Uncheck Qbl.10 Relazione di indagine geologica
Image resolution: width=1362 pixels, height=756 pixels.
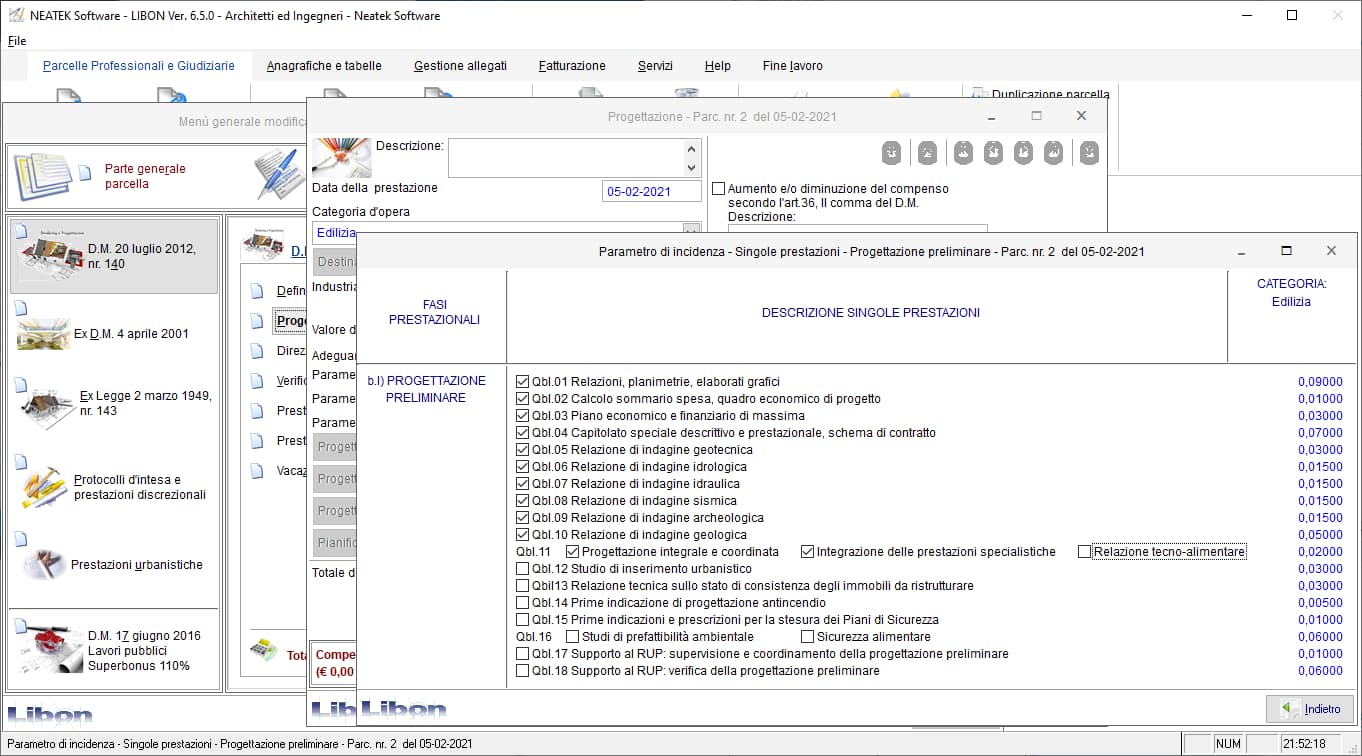(x=523, y=535)
